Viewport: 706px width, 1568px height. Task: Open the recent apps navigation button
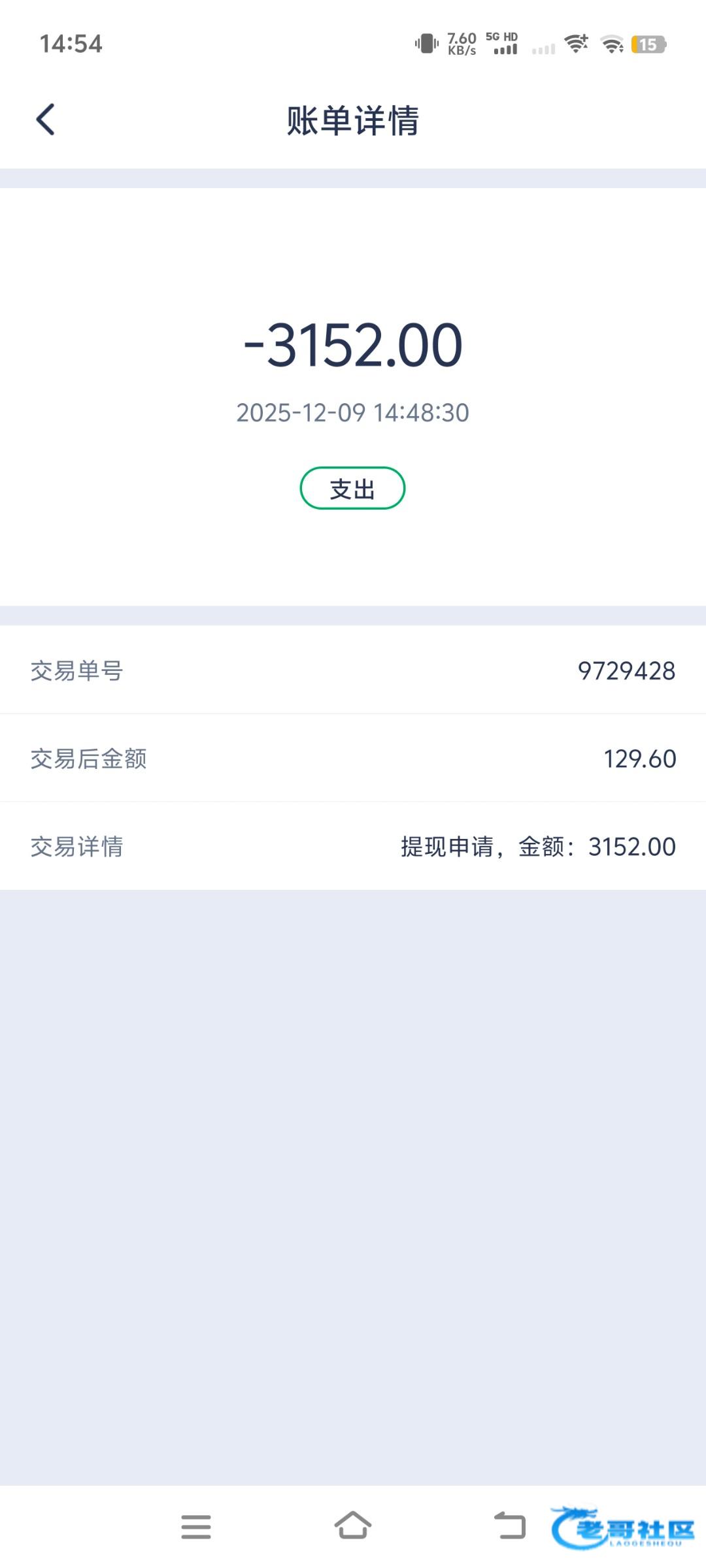tap(196, 1526)
